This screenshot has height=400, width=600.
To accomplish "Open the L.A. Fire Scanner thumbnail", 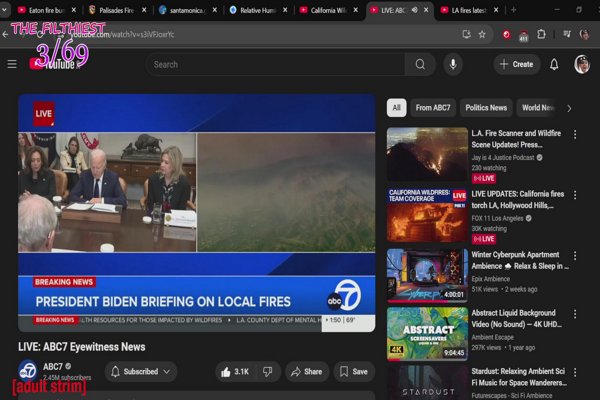I will tap(427, 154).
